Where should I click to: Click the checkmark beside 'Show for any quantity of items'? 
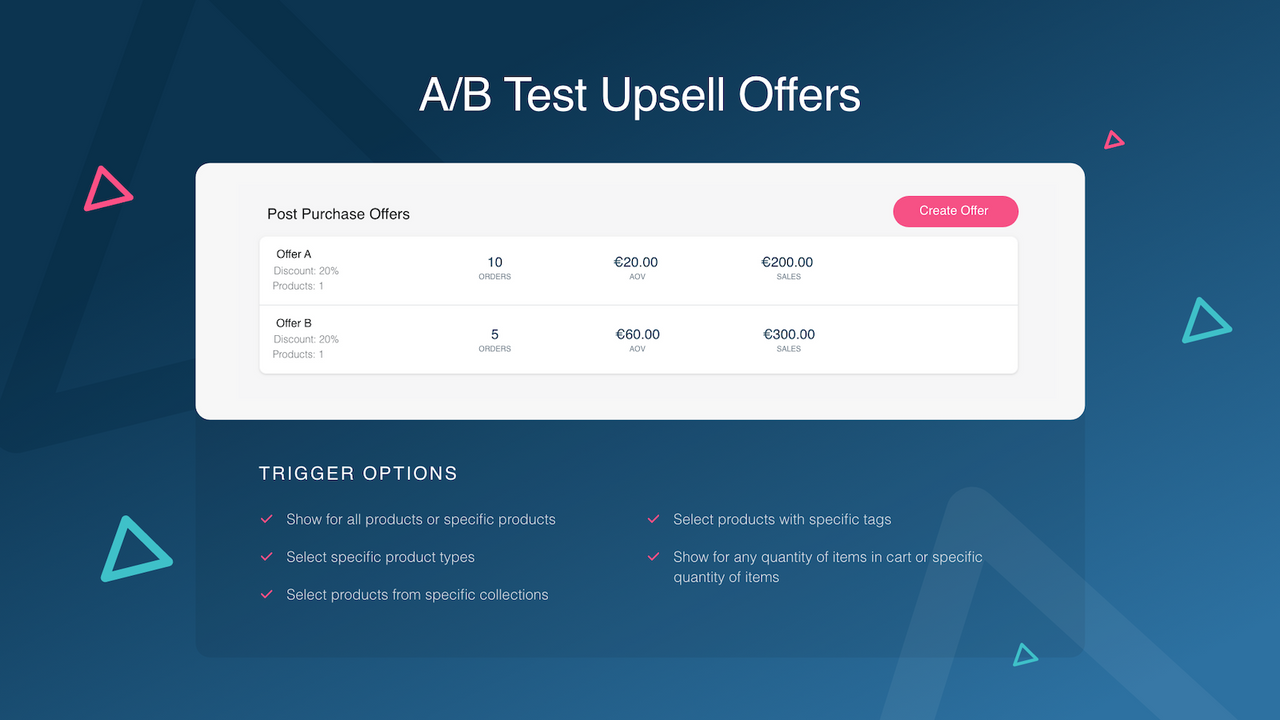pyautogui.click(x=653, y=557)
